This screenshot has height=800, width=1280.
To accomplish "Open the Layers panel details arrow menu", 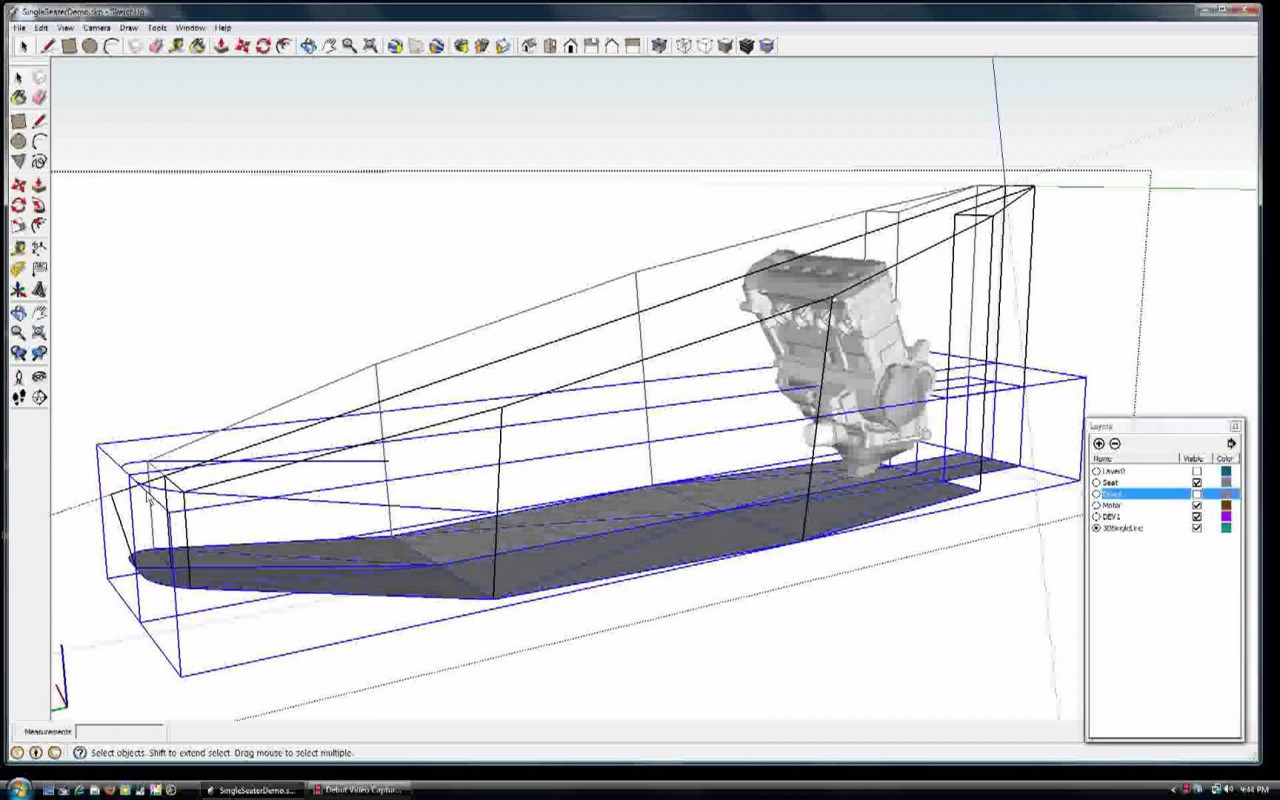I will point(1231,444).
